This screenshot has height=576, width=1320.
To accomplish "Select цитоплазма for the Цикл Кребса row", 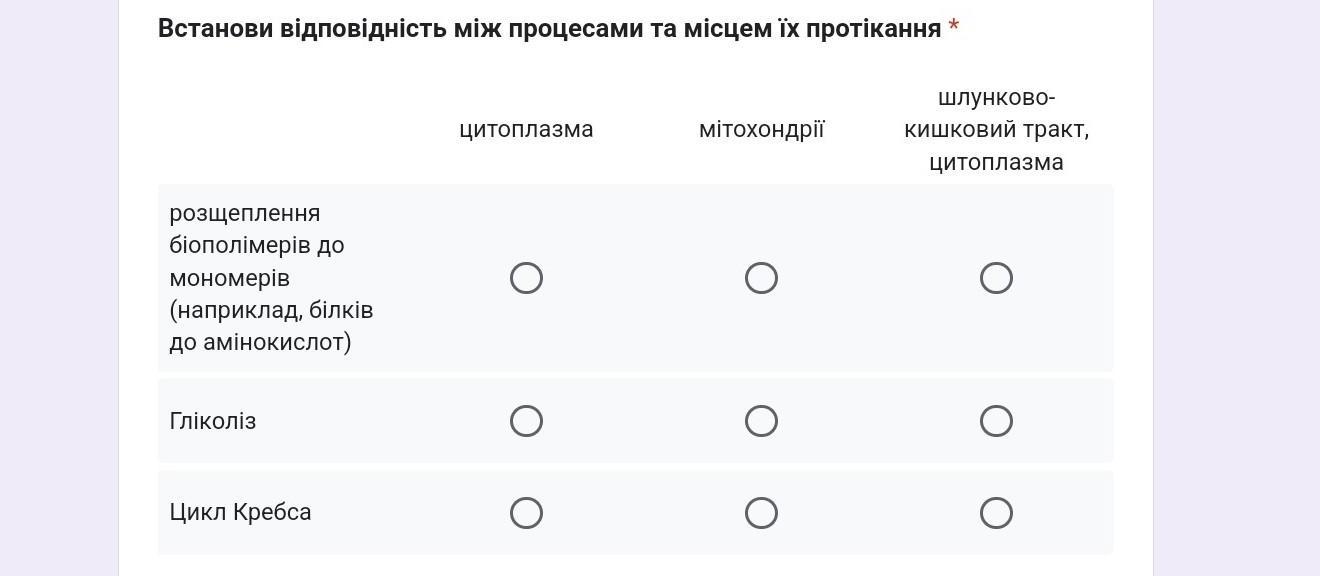I will (x=526, y=513).
